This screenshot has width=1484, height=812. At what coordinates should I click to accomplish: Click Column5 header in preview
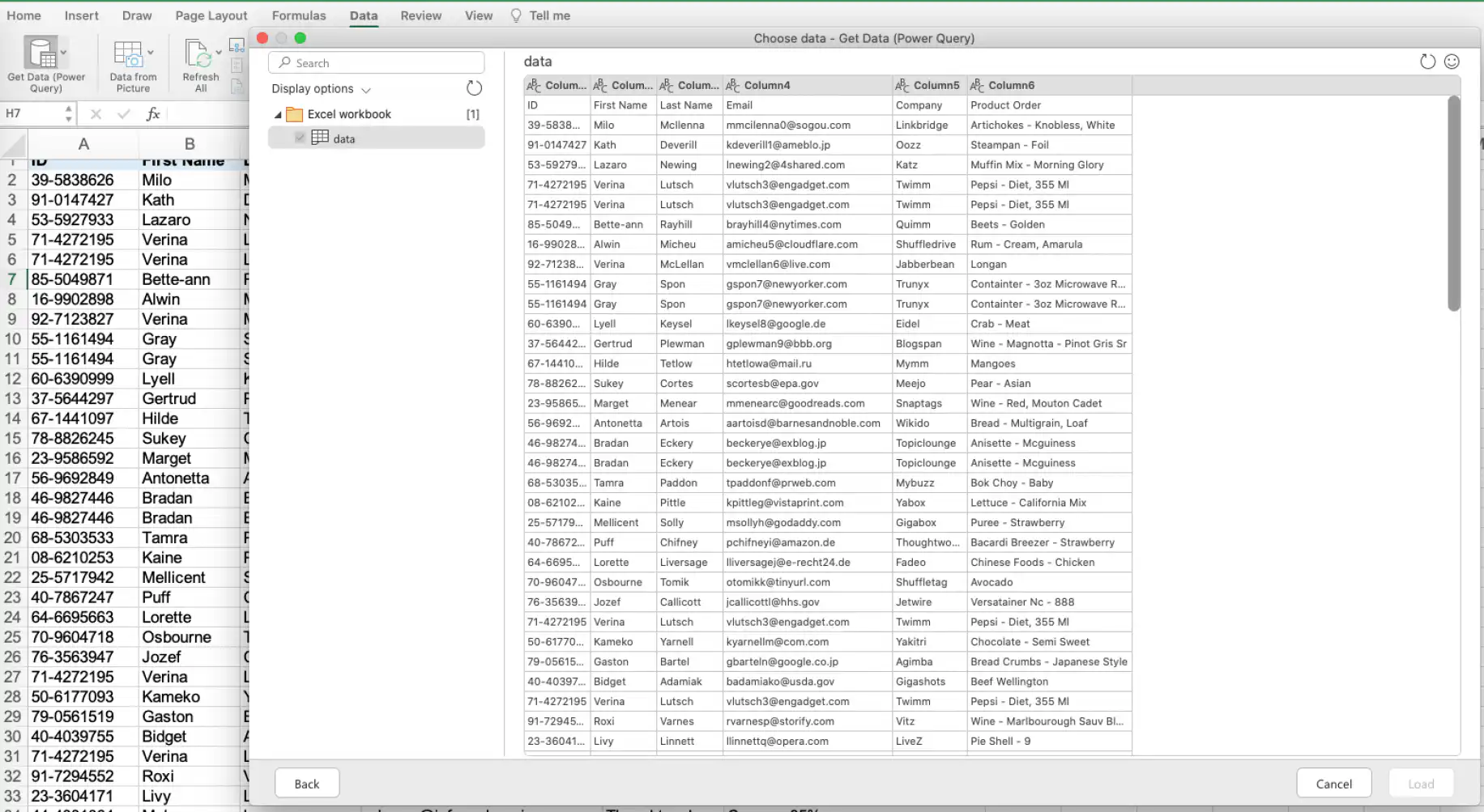pyautogui.click(x=929, y=85)
